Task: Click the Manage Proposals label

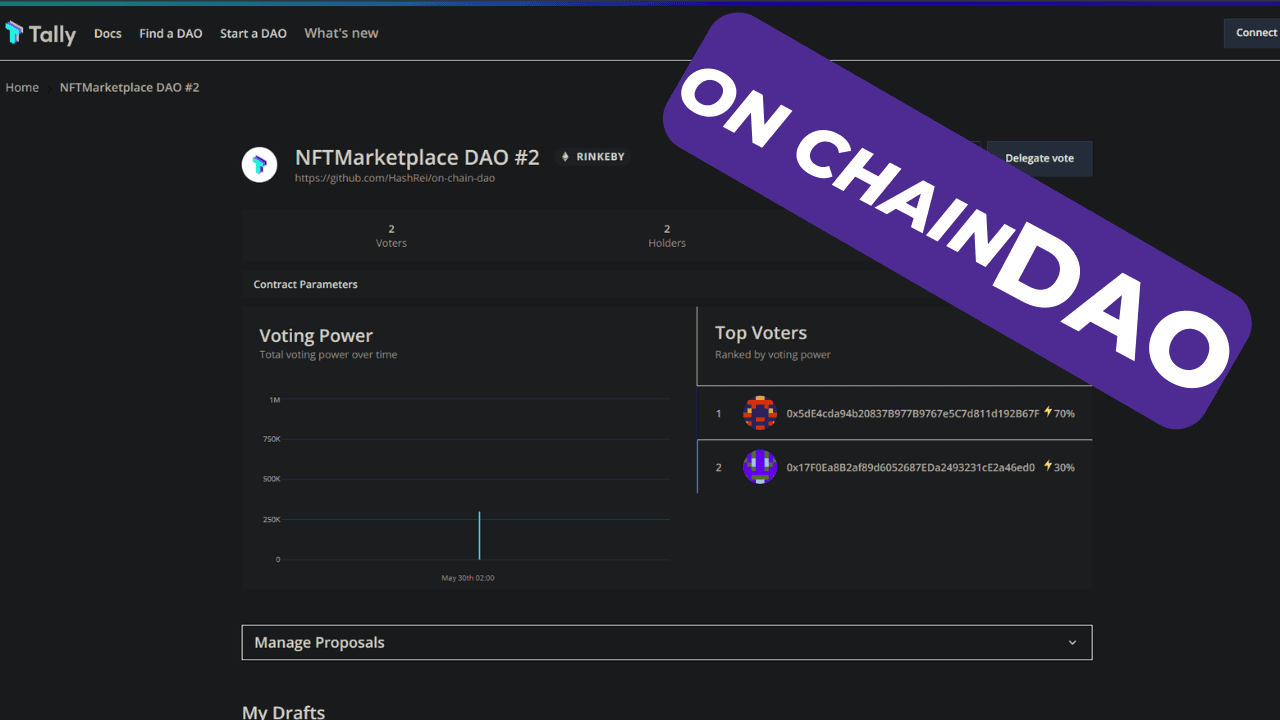Action: pyautogui.click(x=319, y=642)
